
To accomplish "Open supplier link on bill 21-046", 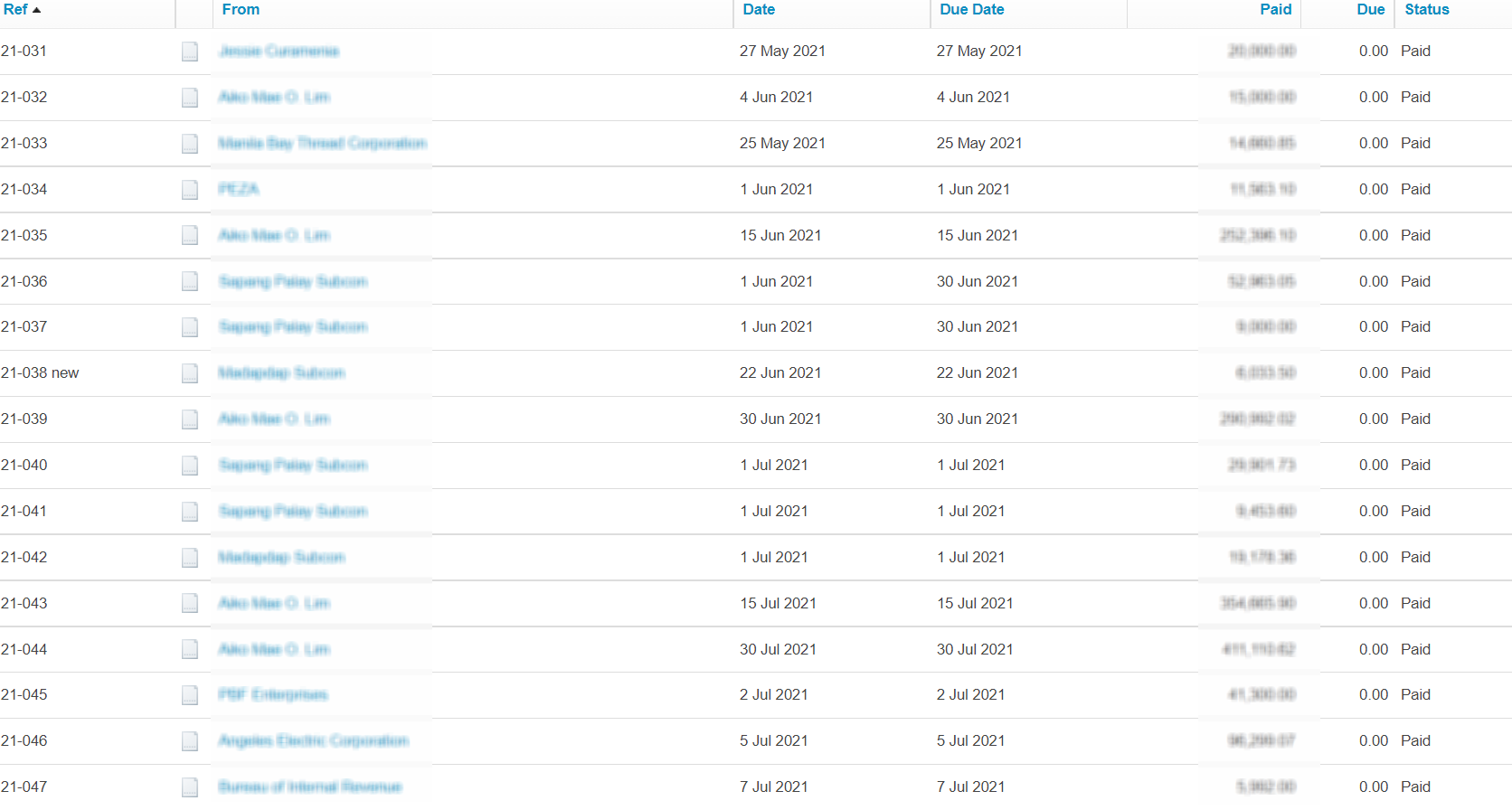I will coord(313,740).
